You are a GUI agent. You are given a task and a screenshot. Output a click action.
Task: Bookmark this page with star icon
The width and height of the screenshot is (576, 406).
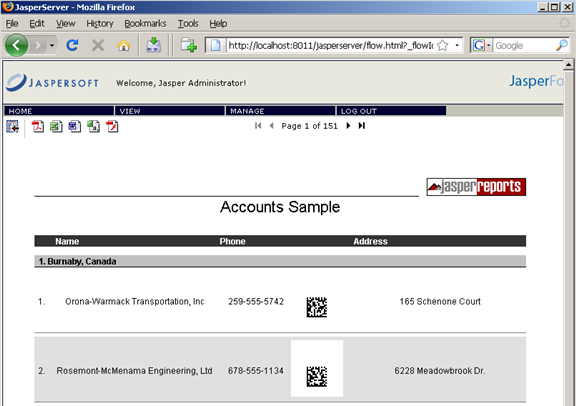443,46
